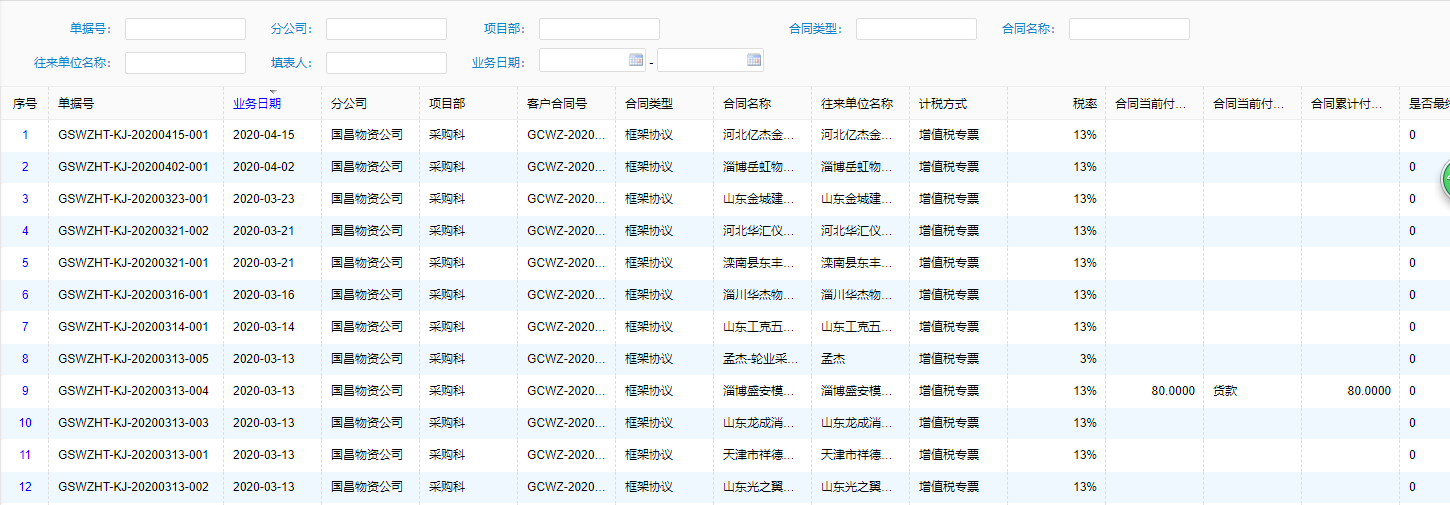Screen dimensions: 1450x505
Task: Sort by the 税率 column header
Action: [x=1085, y=103]
